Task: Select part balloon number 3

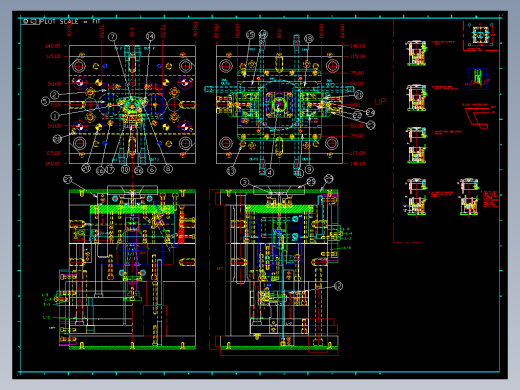Action: click(245, 182)
